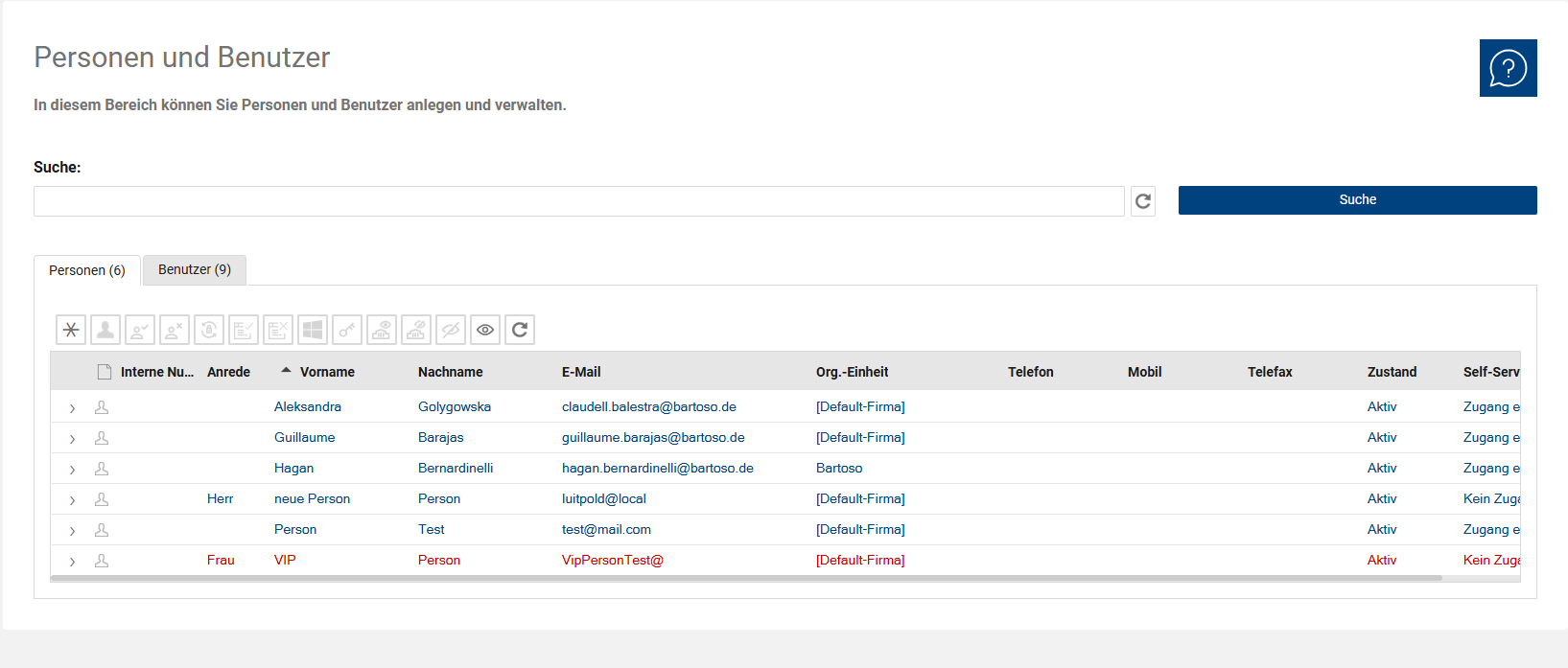Screen dimensions: 1568x668
Task: Click the person-with-checkmark toolbar icon
Action: [x=140, y=330]
